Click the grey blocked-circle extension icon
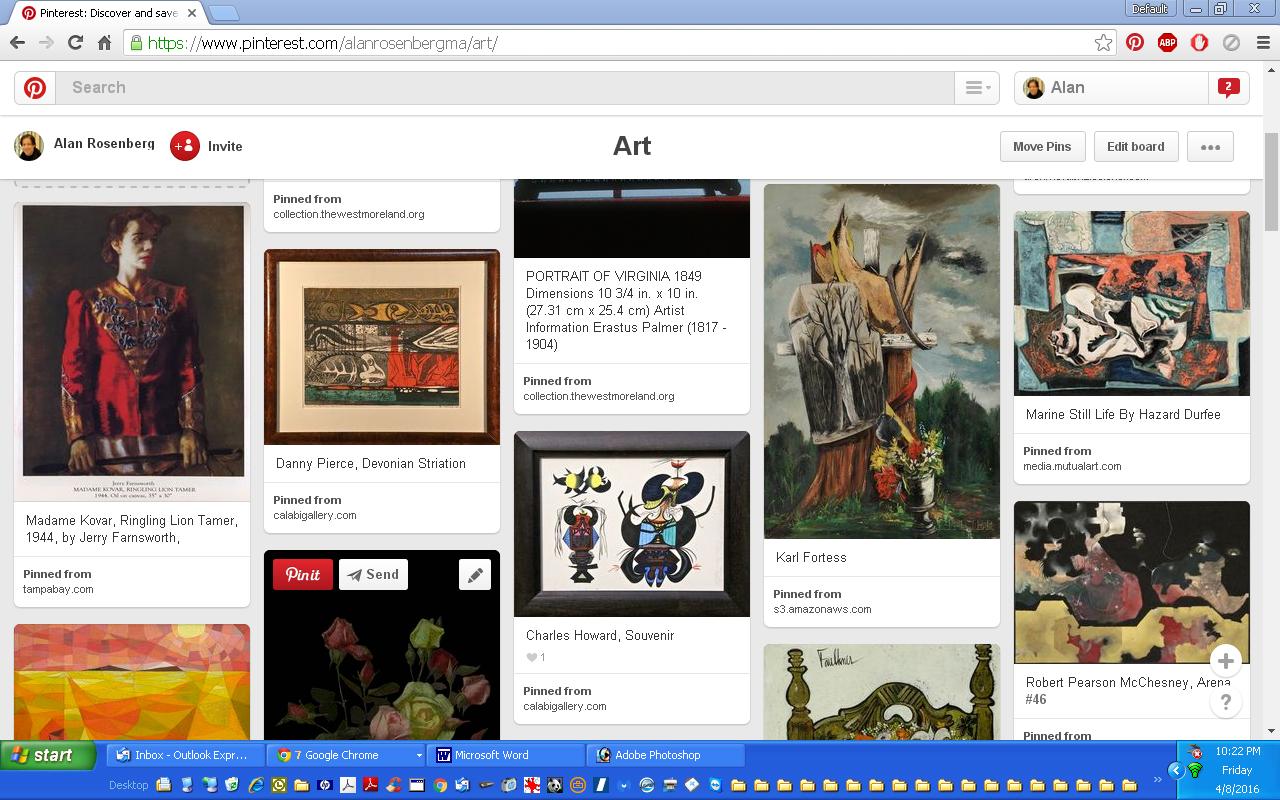 click(1232, 43)
